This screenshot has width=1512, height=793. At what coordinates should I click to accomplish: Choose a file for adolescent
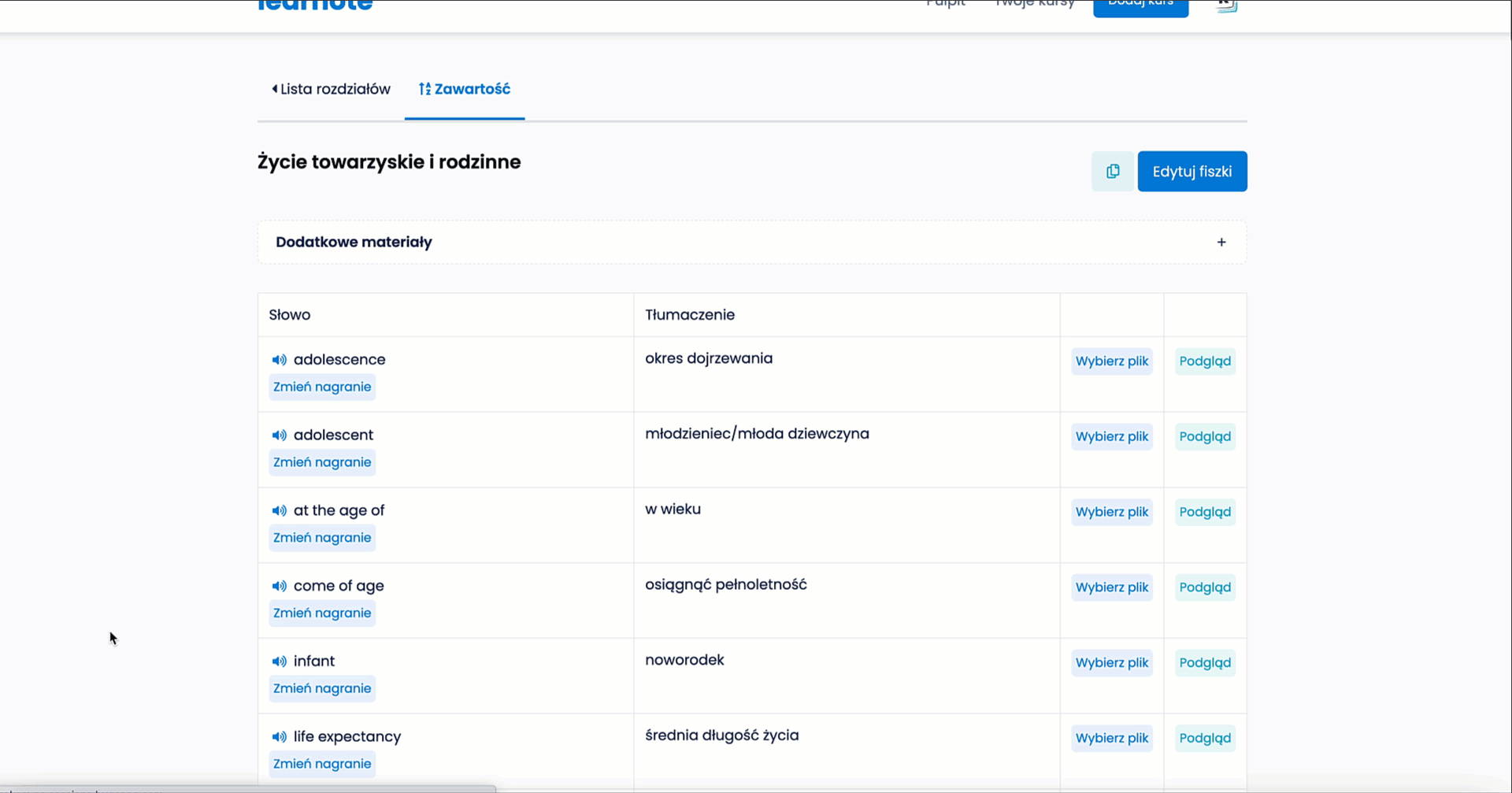click(x=1111, y=436)
